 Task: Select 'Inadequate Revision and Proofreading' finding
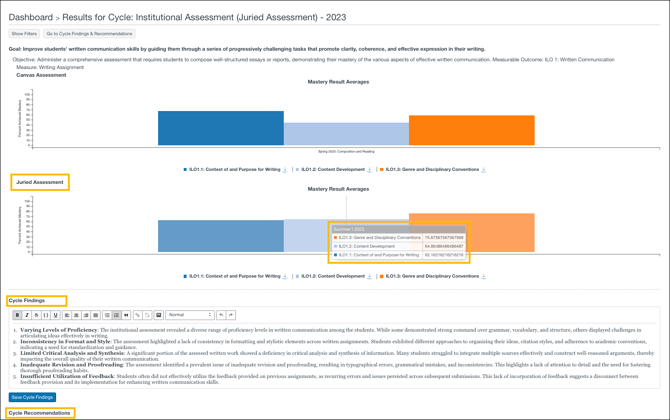tap(71, 364)
